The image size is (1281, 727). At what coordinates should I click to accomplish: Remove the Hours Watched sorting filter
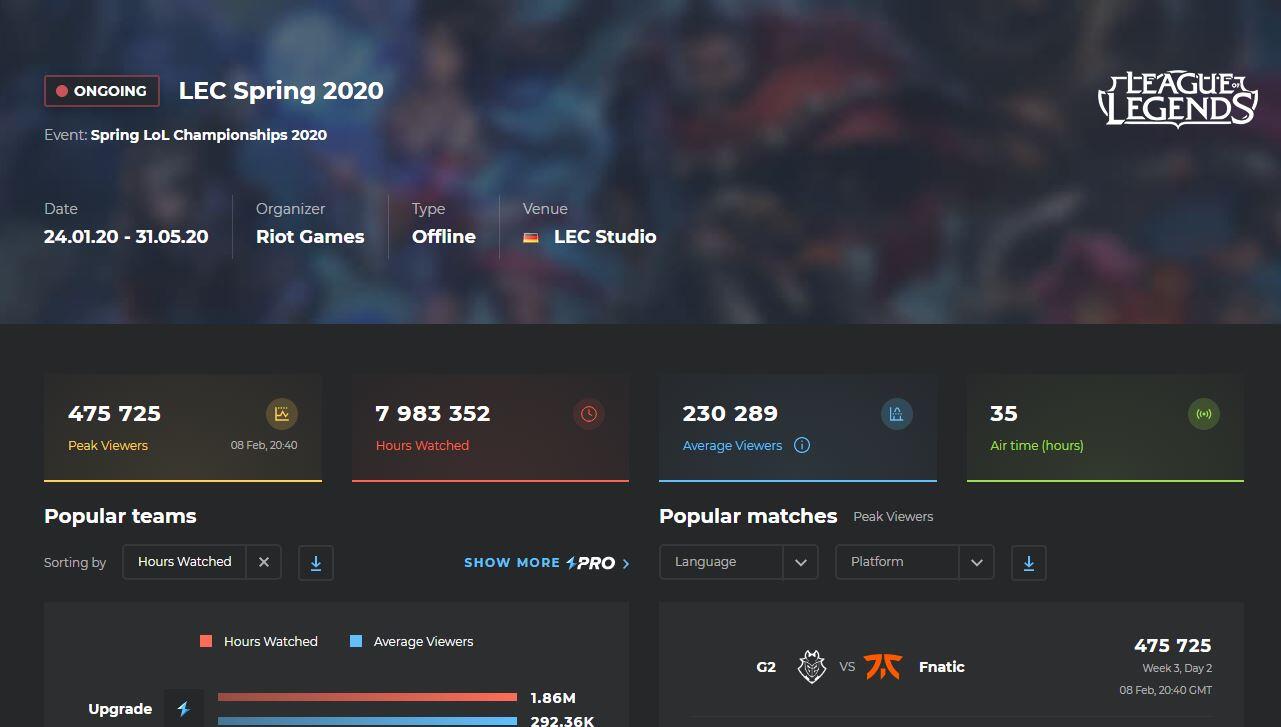click(264, 562)
